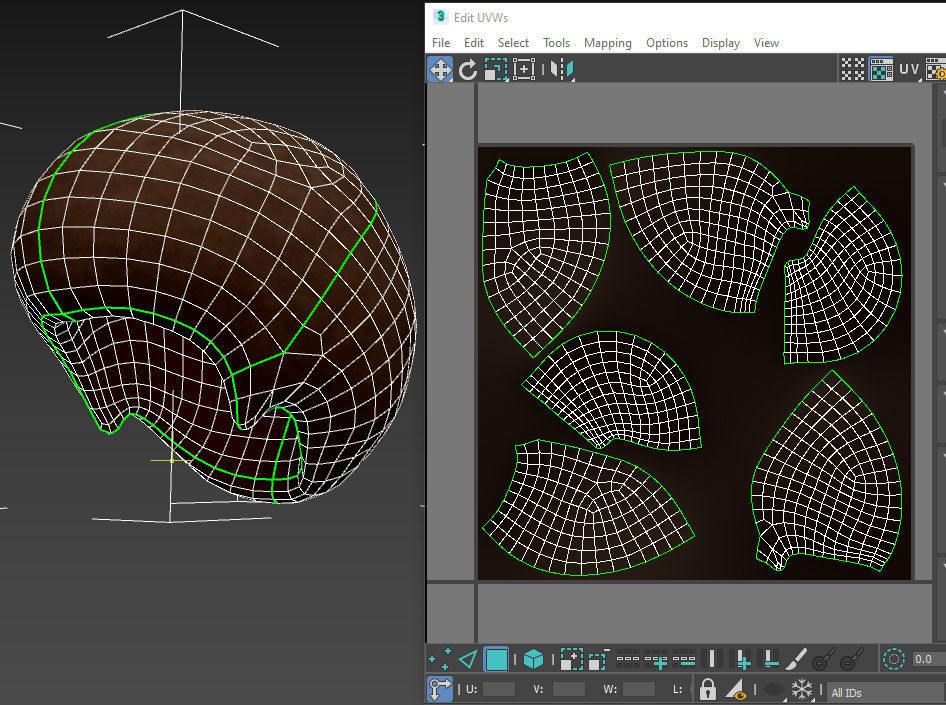Click the shrink paint brush size icon
This screenshot has height=705, width=946.
pyautogui.click(x=851, y=659)
